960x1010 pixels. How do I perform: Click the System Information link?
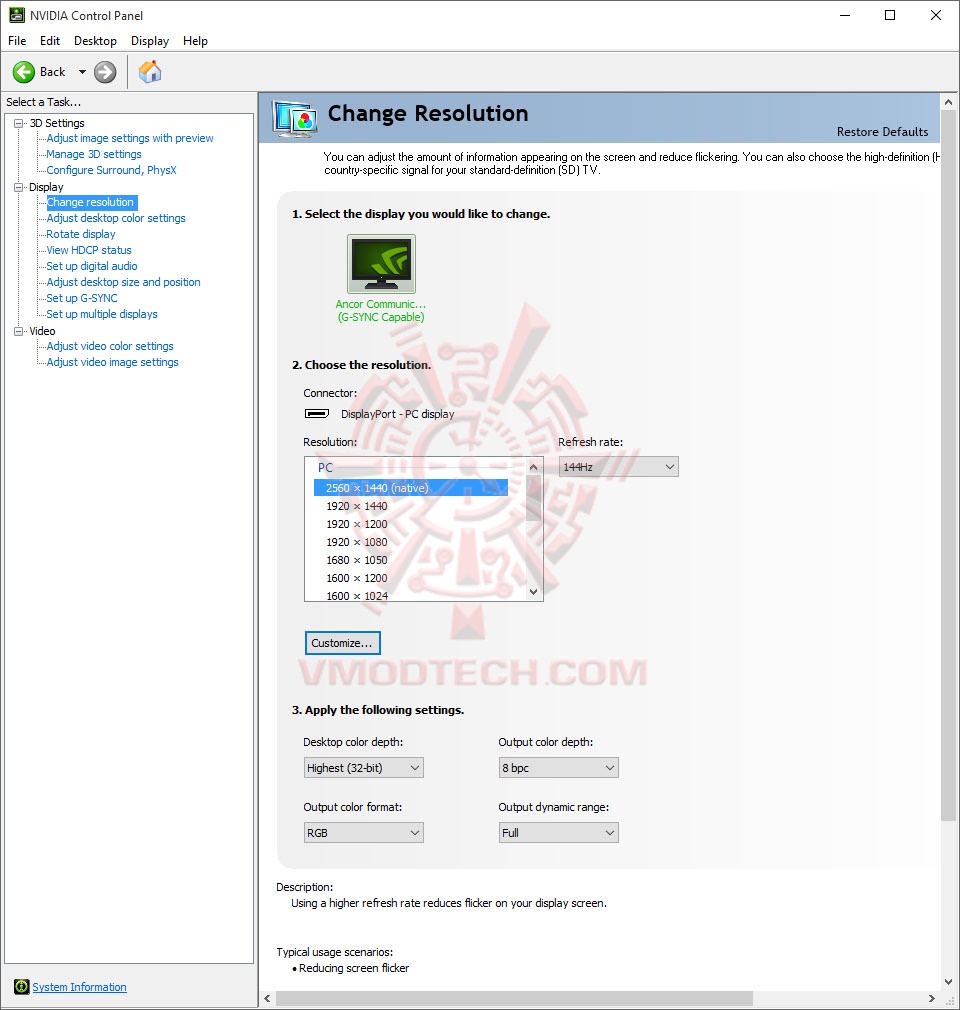coord(79,987)
